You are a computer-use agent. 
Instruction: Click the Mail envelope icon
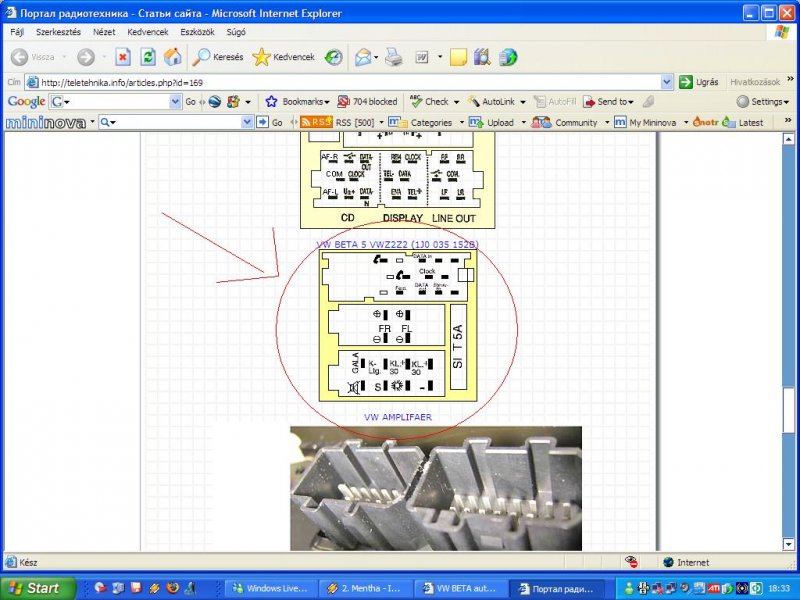click(x=363, y=57)
